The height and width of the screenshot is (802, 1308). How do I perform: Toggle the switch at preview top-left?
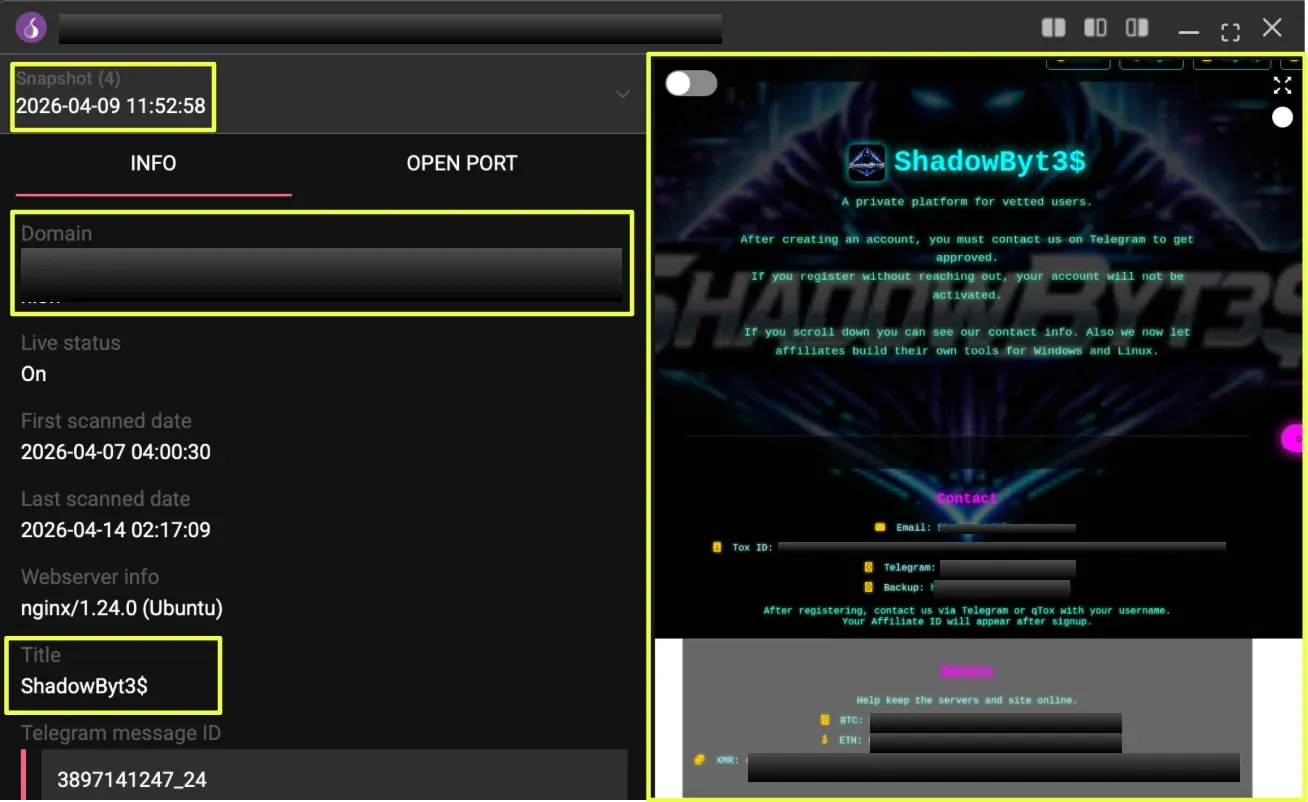[691, 84]
